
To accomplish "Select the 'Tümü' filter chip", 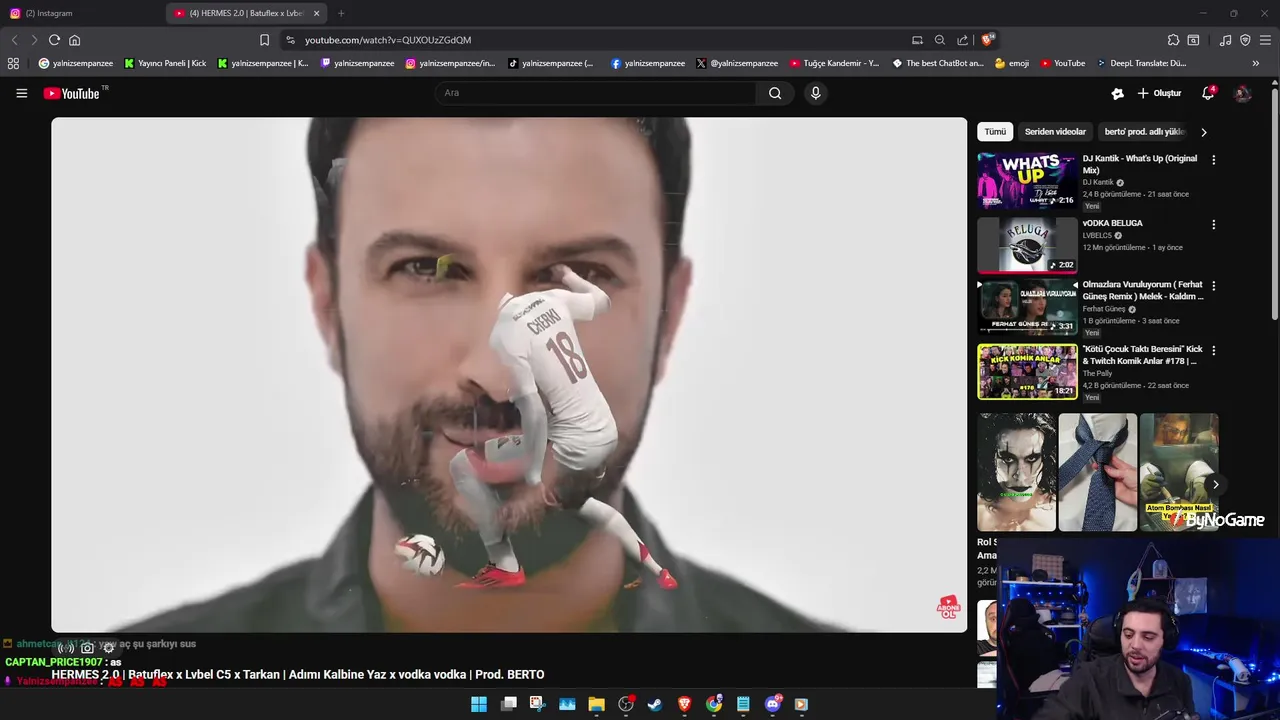I will [995, 132].
